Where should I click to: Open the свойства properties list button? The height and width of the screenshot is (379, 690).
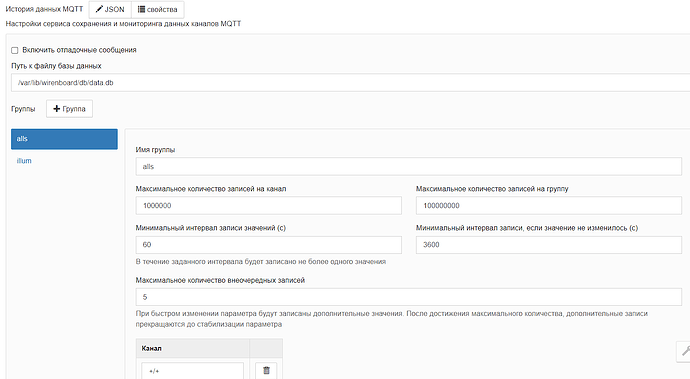tap(158, 9)
